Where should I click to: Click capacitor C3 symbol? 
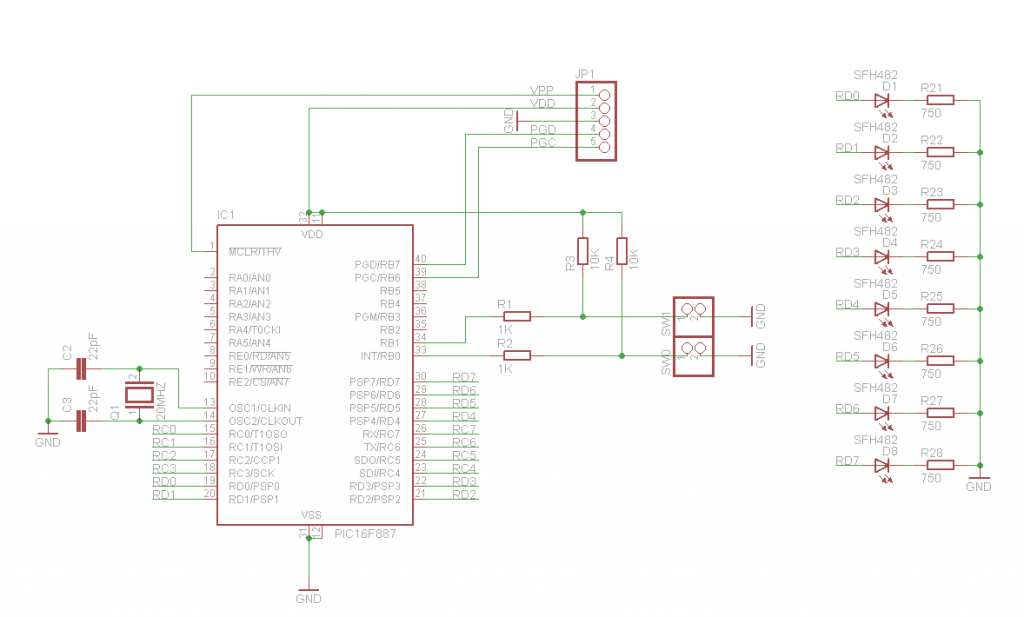[81, 421]
